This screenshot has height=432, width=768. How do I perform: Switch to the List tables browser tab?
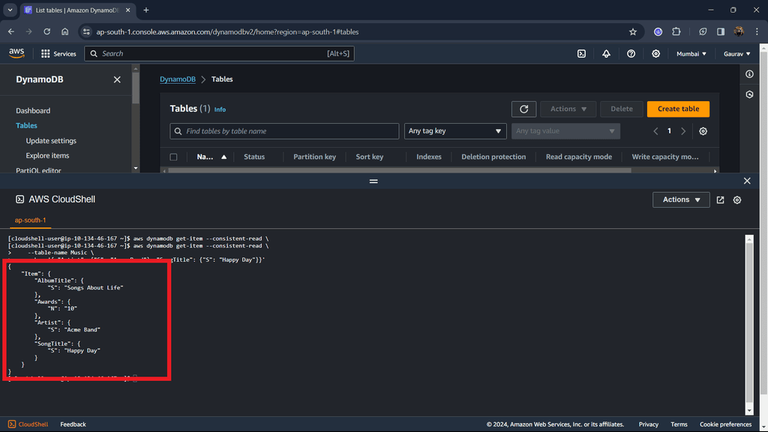click(x=76, y=10)
